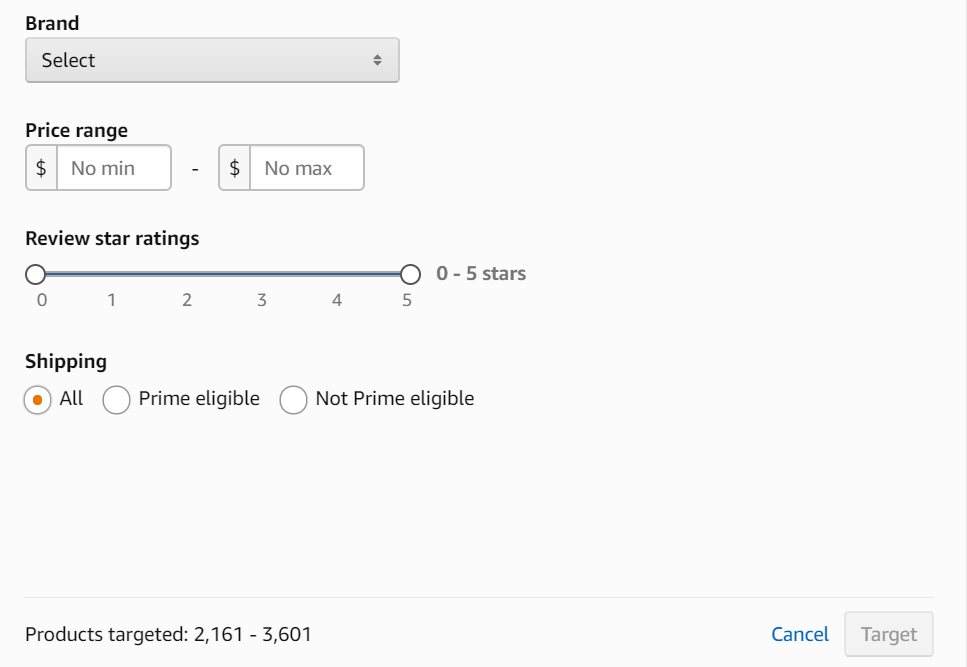The width and height of the screenshot is (967, 667).
Task: Select Not Prime eligible shipping option
Action: (293, 400)
